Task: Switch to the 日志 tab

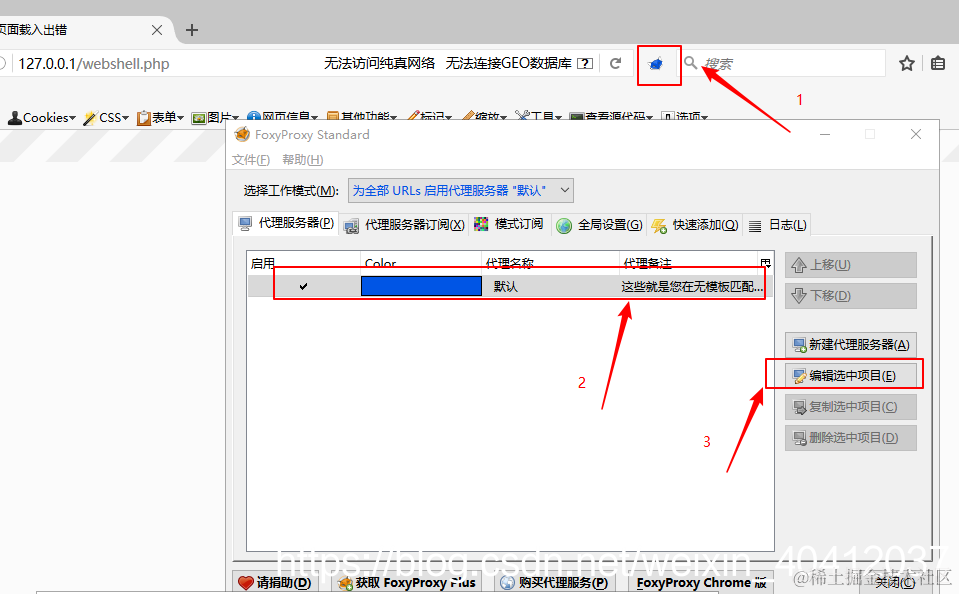Action: 778,224
